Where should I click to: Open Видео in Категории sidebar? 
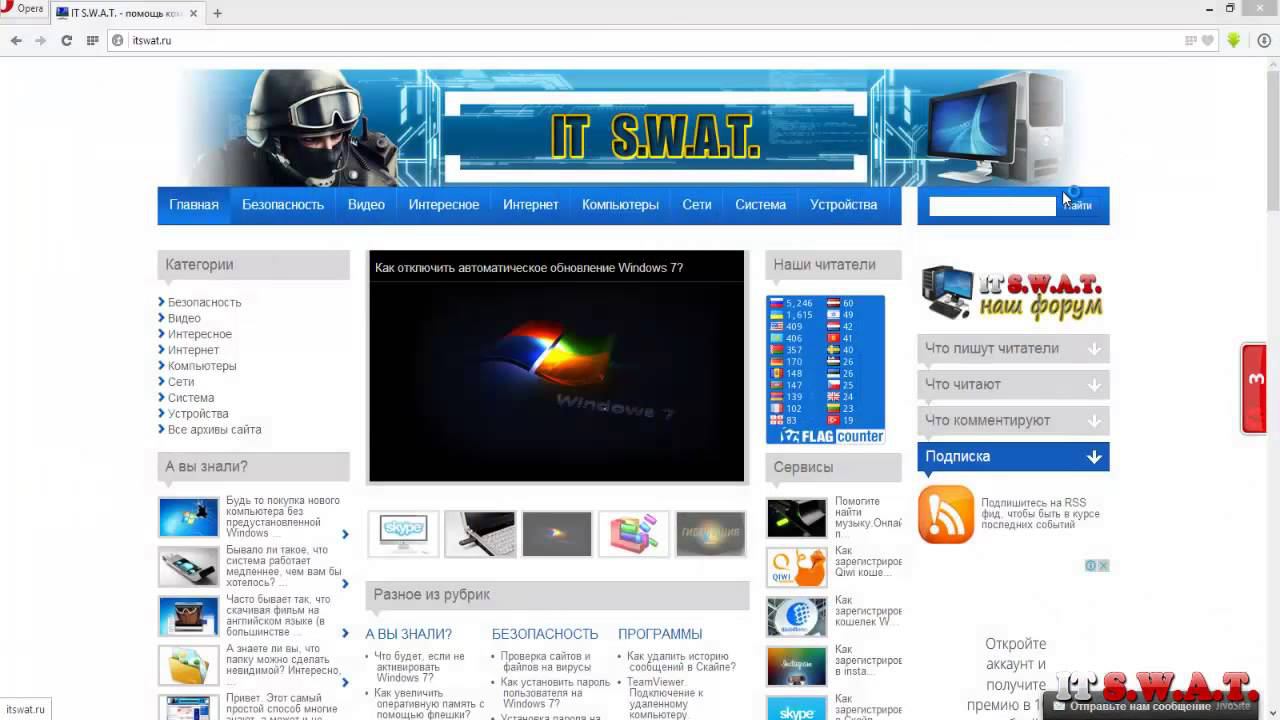(x=184, y=318)
